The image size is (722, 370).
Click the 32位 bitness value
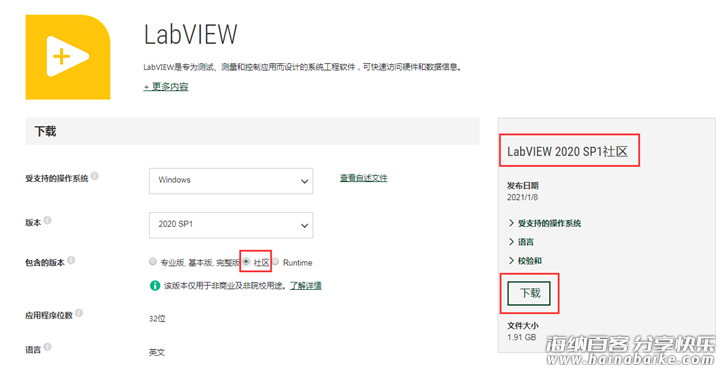[x=157, y=318]
